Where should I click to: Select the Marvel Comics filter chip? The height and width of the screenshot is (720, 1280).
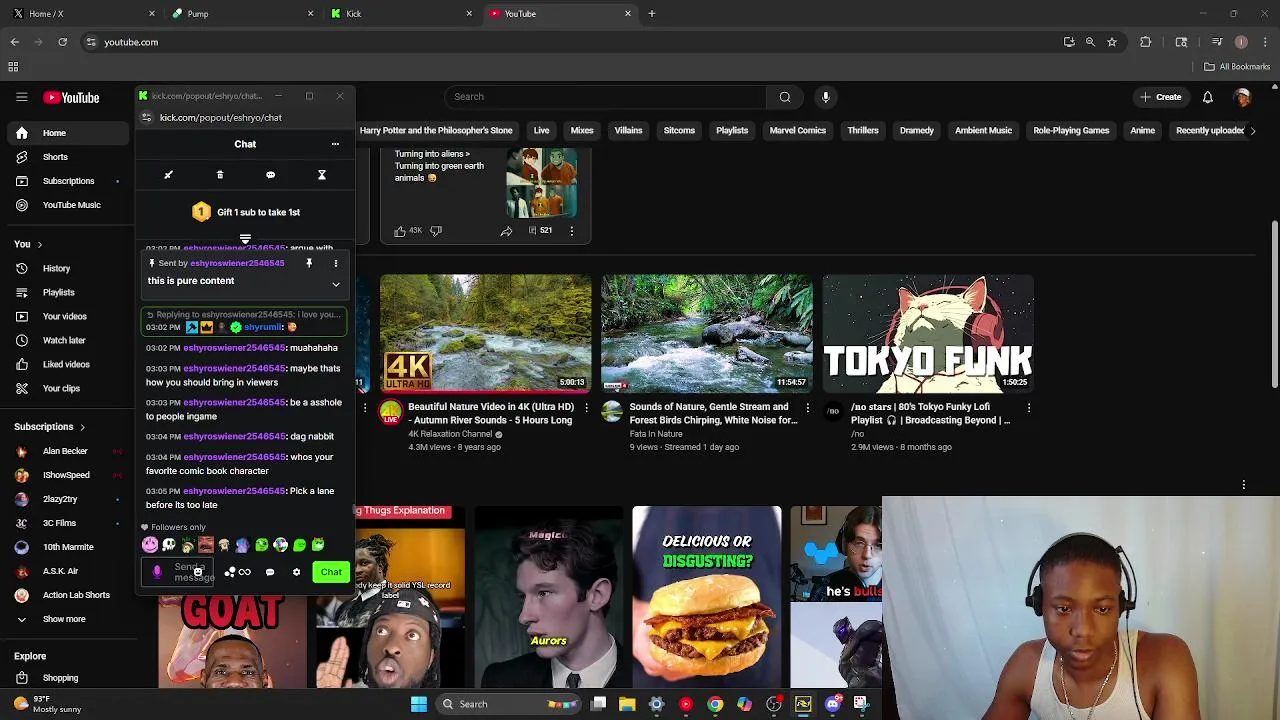click(x=798, y=131)
